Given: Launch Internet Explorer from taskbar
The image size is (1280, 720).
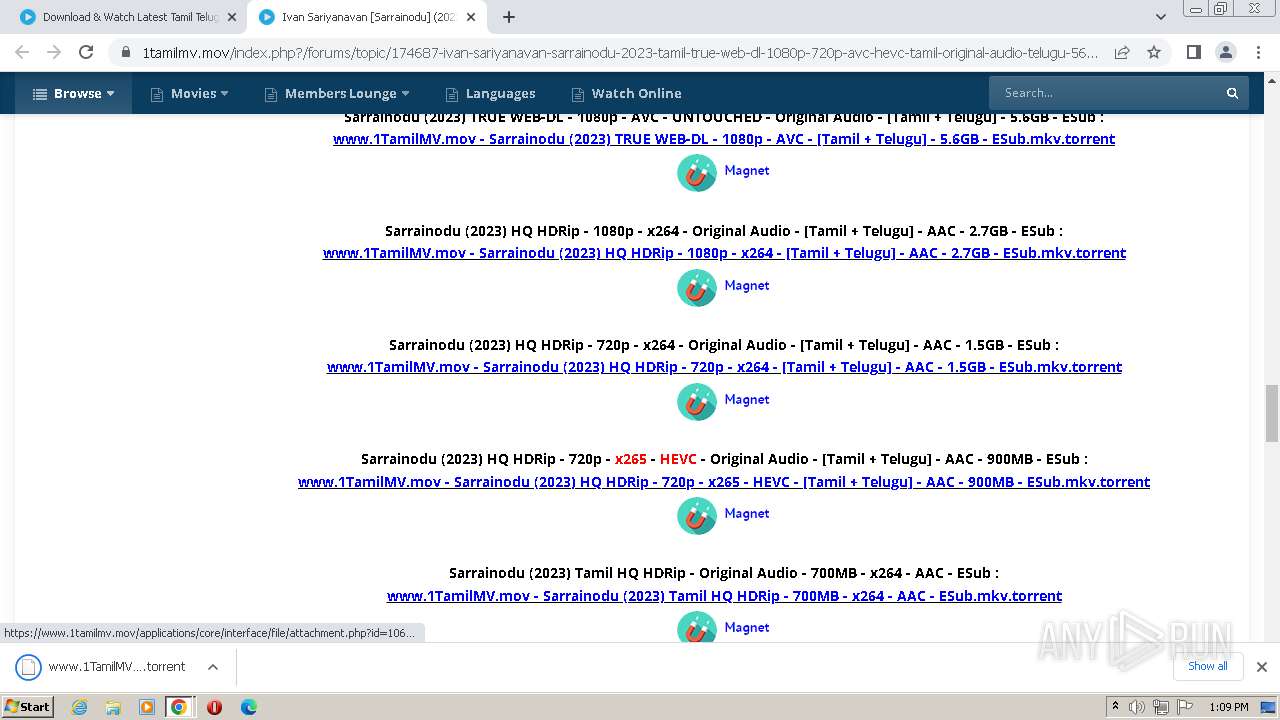Looking at the screenshot, I should [x=80, y=707].
